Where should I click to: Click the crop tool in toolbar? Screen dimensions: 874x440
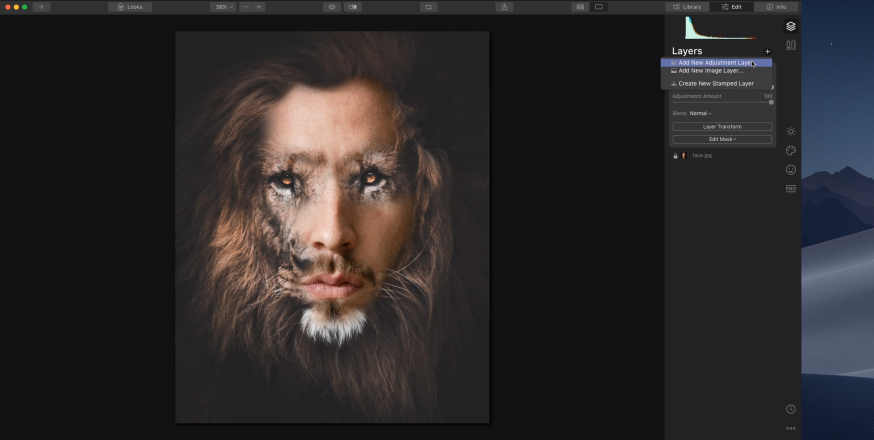coord(428,7)
